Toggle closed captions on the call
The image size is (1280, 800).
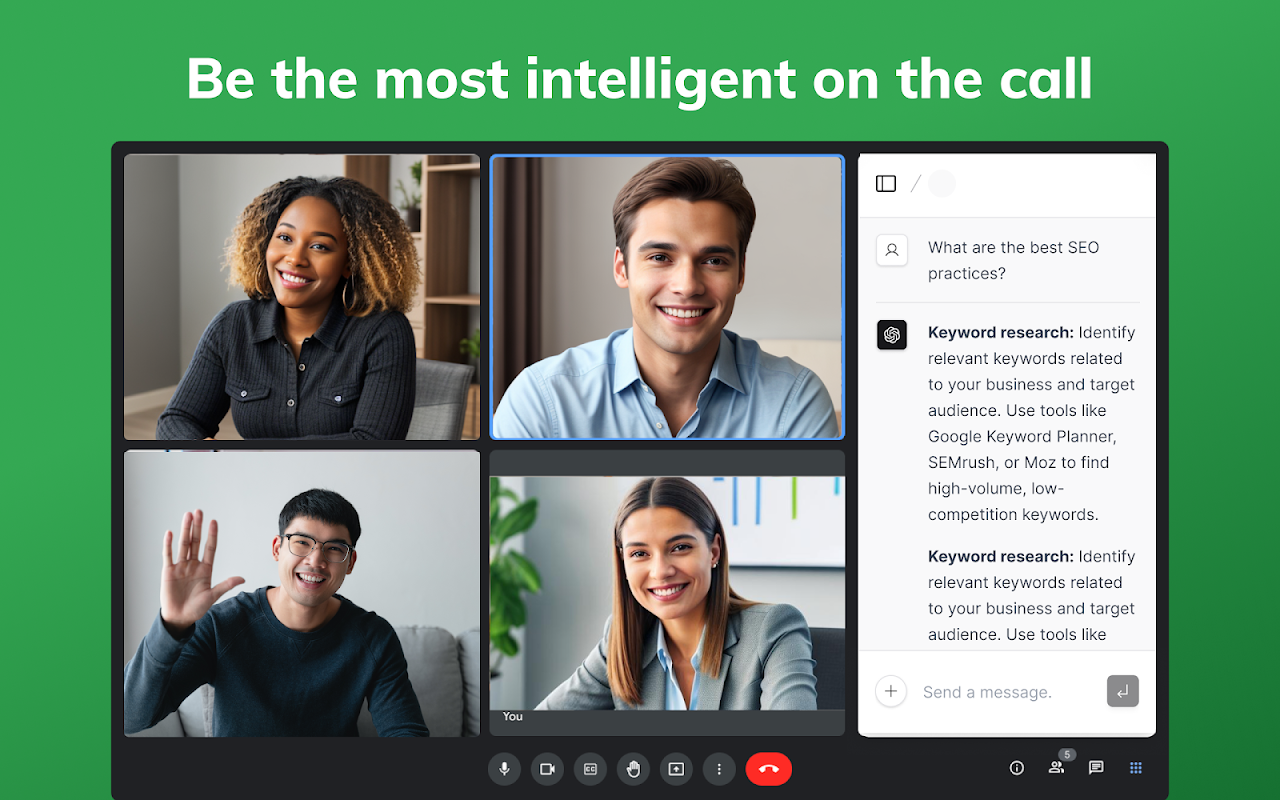tap(590, 769)
